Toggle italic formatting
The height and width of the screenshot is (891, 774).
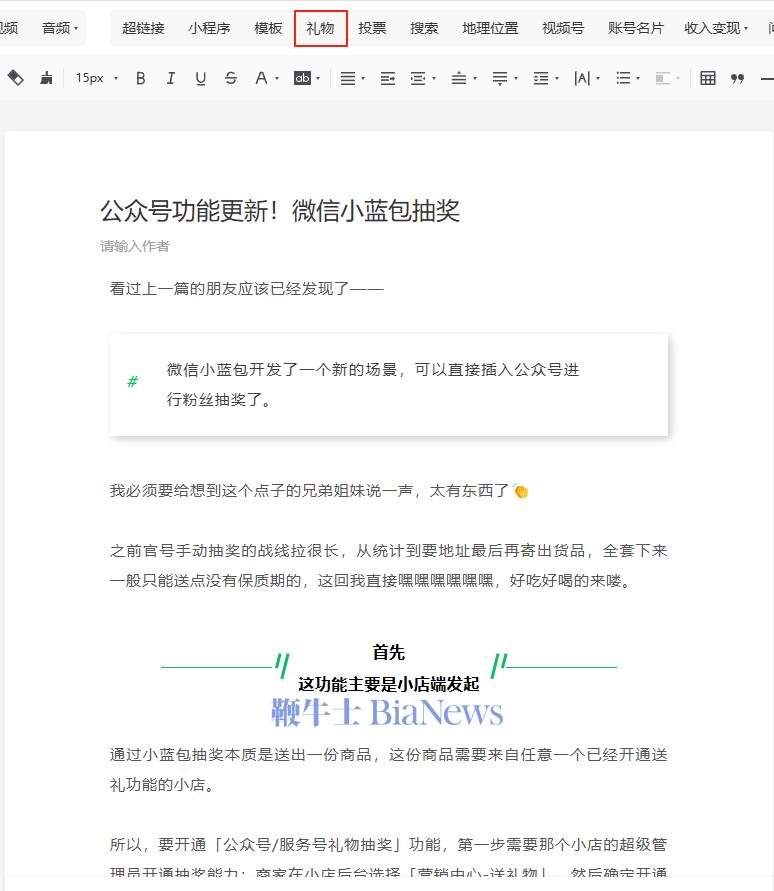click(170, 78)
